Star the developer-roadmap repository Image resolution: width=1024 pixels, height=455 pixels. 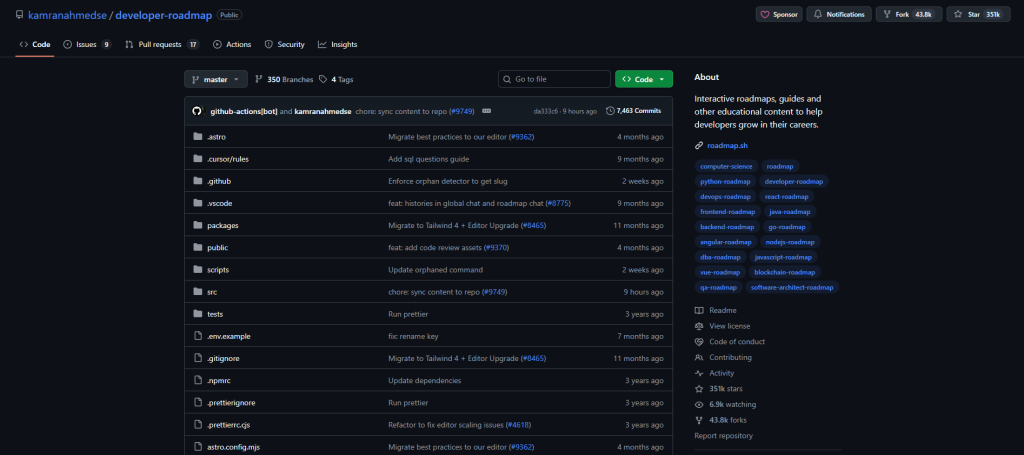tap(976, 14)
